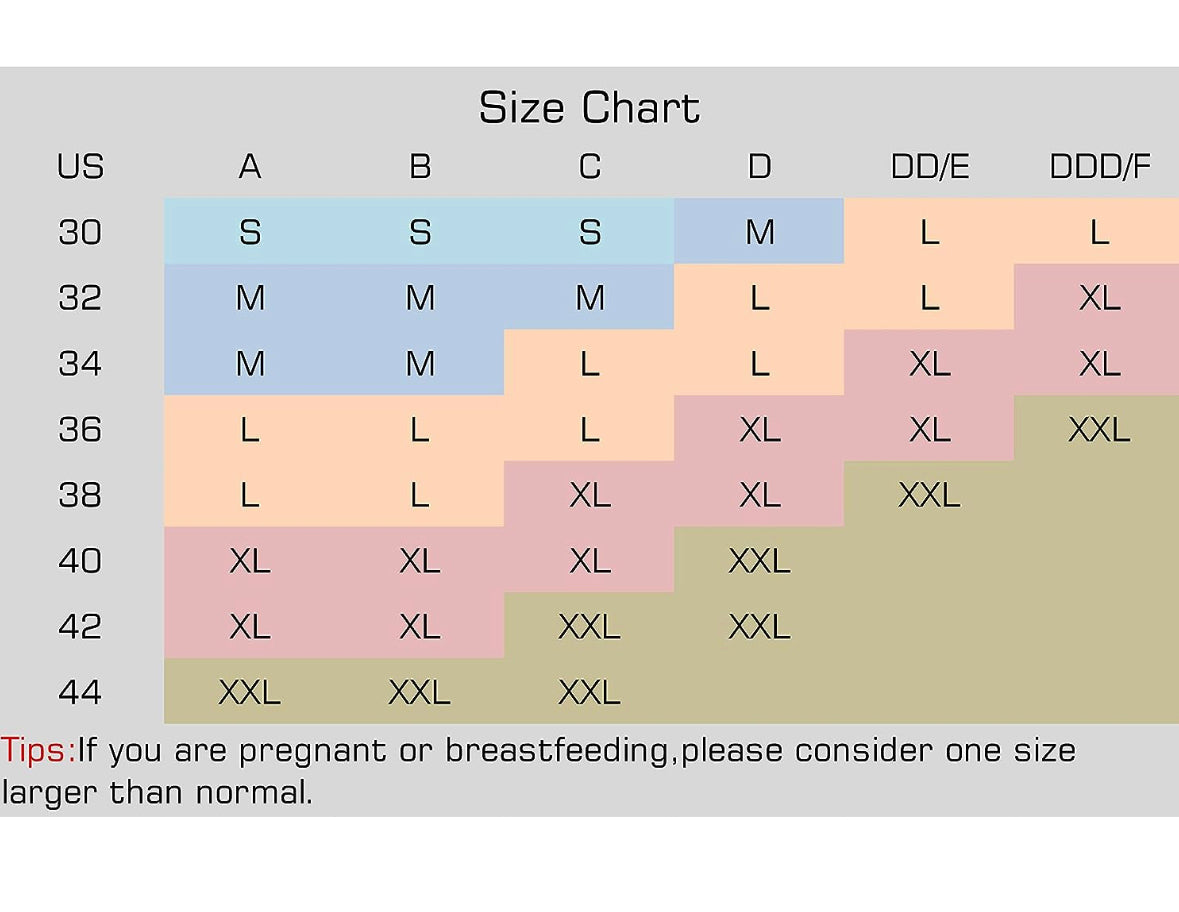Click the S cell under column A
The height and width of the screenshot is (912, 1179).
click(x=250, y=233)
